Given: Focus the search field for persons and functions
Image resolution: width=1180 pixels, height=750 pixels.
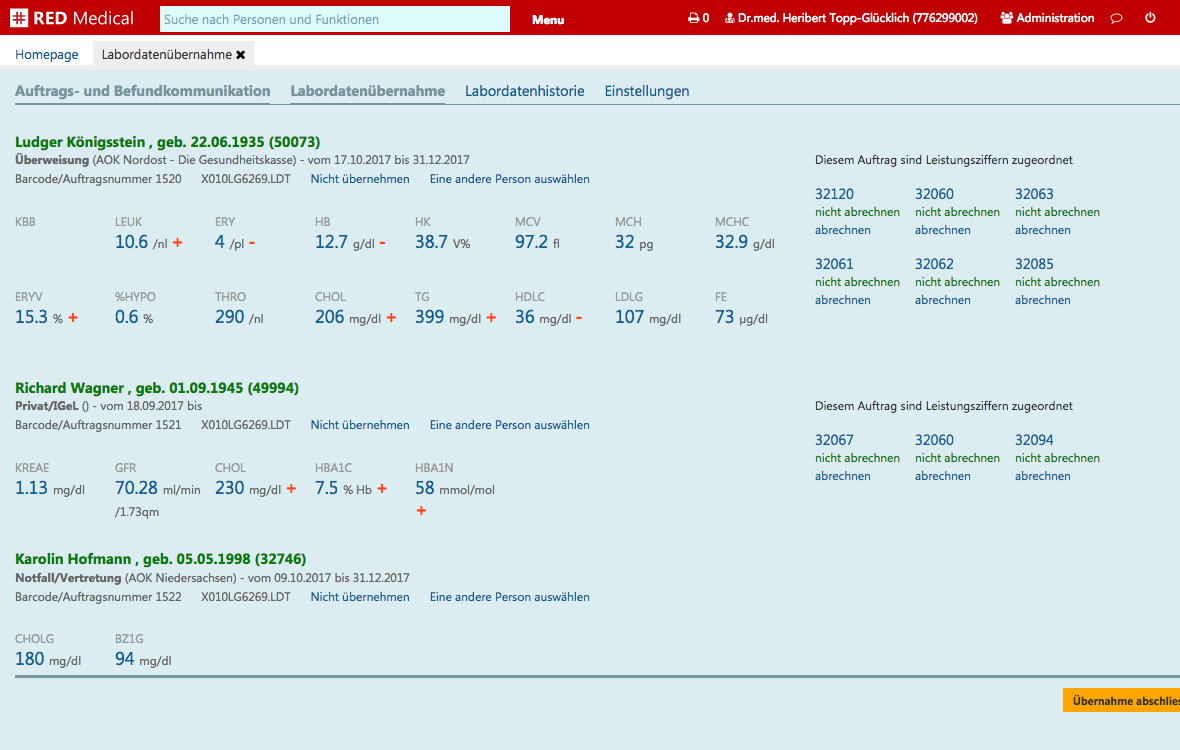Looking at the screenshot, I should point(335,19).
